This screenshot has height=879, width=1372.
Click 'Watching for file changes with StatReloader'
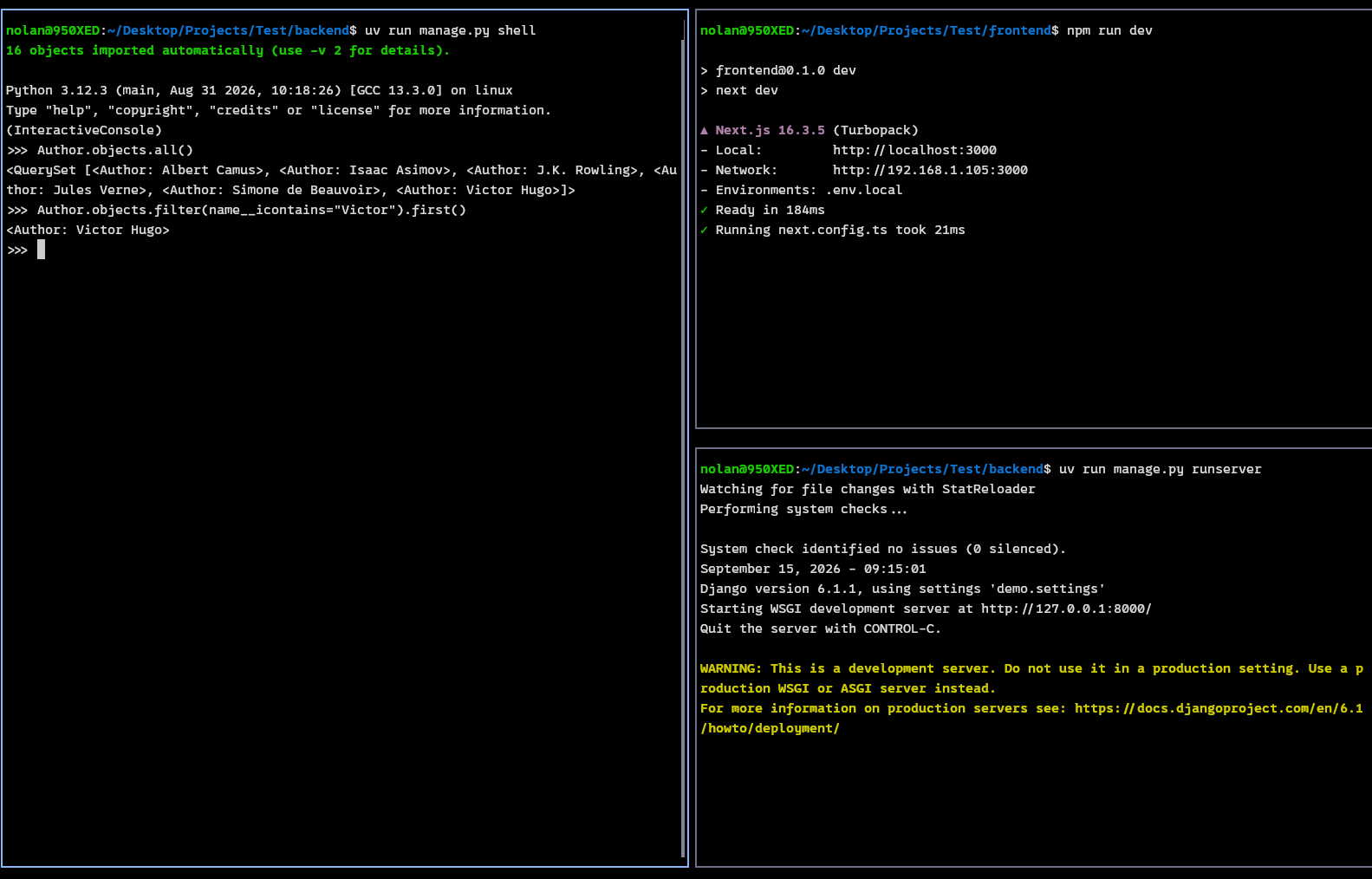click(x=868, y=489)
